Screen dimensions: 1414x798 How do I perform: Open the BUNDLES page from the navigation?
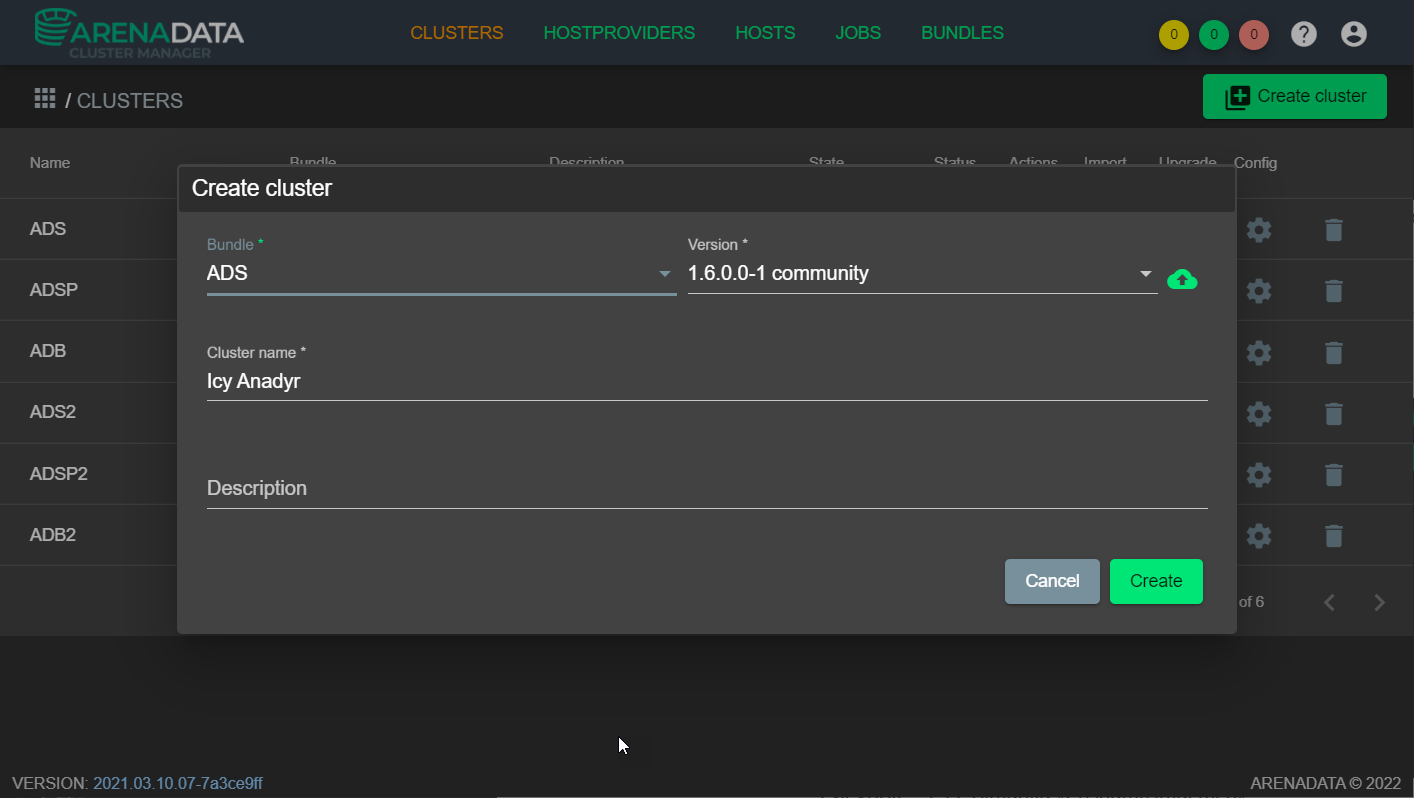[962, 32]
